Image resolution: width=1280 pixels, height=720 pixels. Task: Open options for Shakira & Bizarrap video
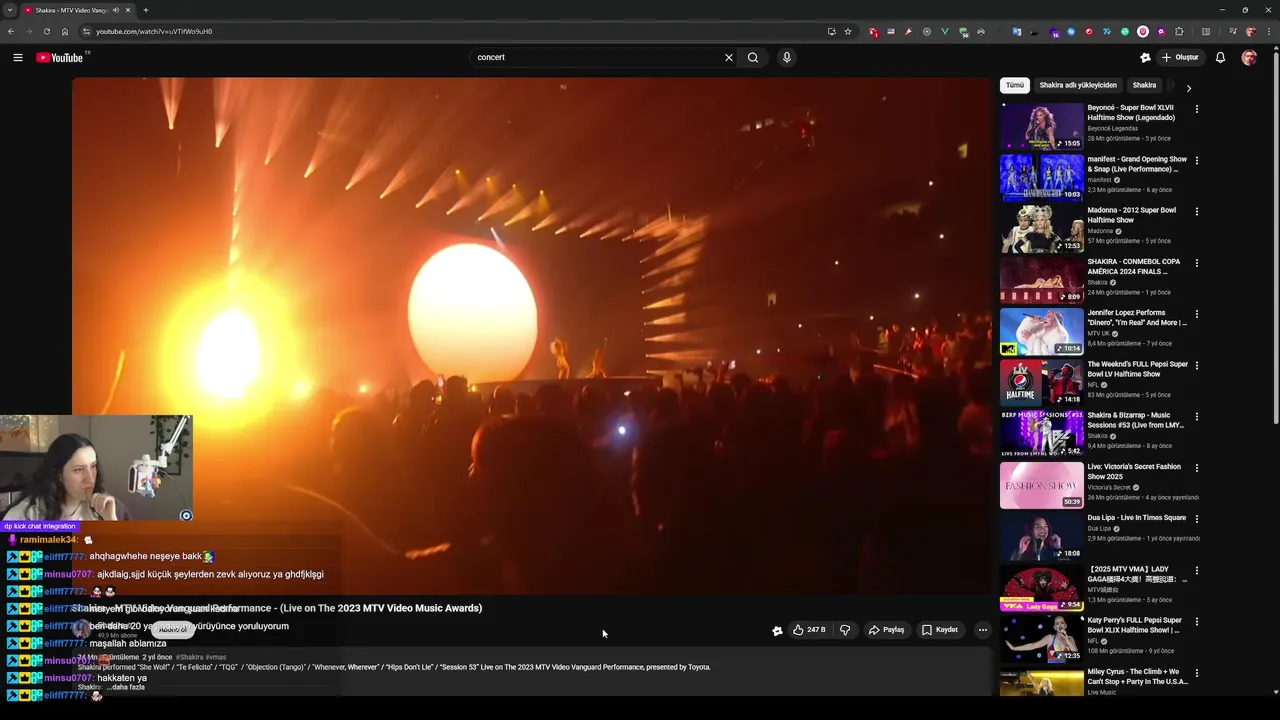(1197, 417)
